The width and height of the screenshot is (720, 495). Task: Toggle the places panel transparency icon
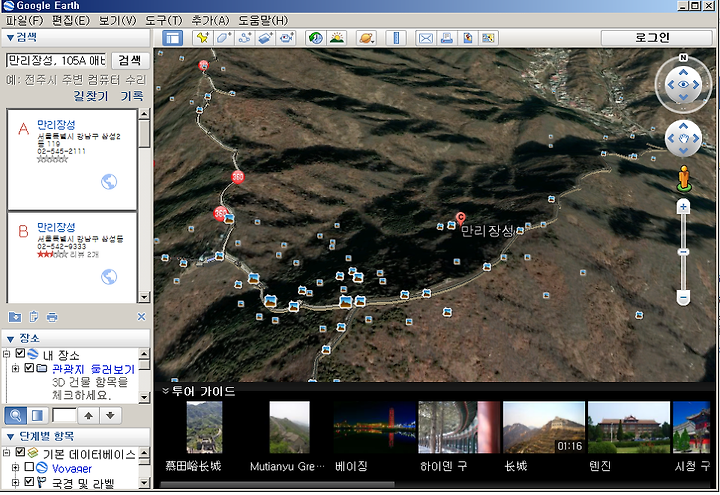[x=37, y=416]
